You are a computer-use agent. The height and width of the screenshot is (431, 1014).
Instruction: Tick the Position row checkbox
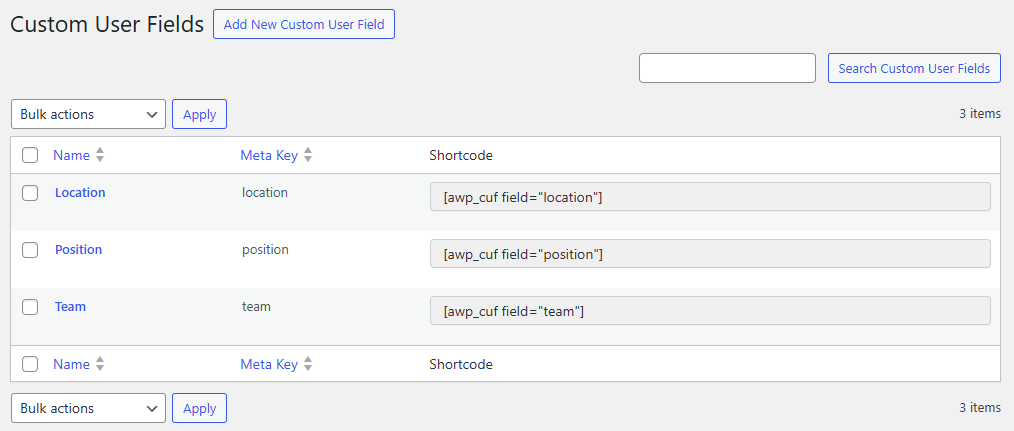30,250
